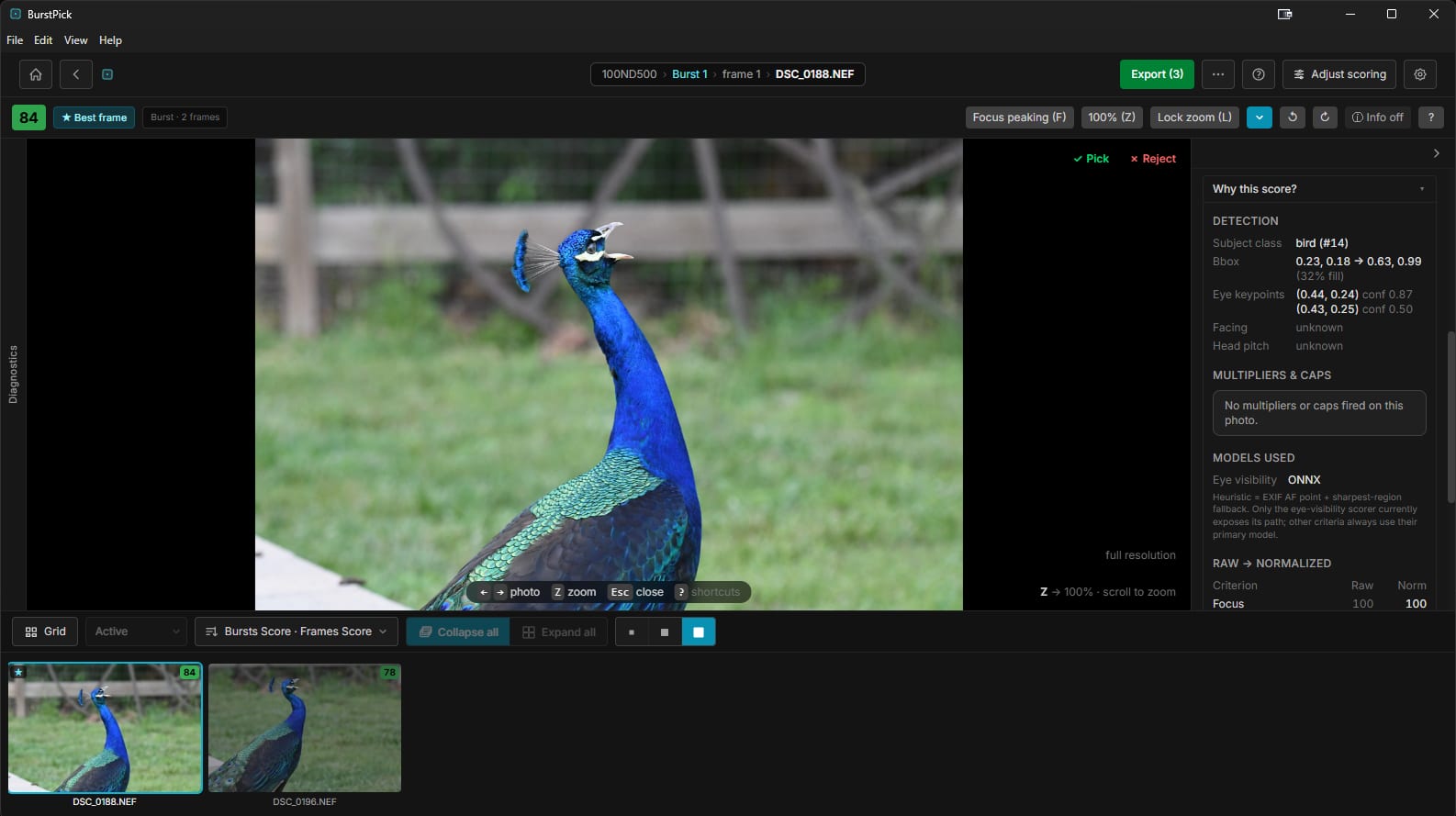The height and width of the screenshot is (816, 1456).
Task: Click the back arrow button
Action: 76,74
